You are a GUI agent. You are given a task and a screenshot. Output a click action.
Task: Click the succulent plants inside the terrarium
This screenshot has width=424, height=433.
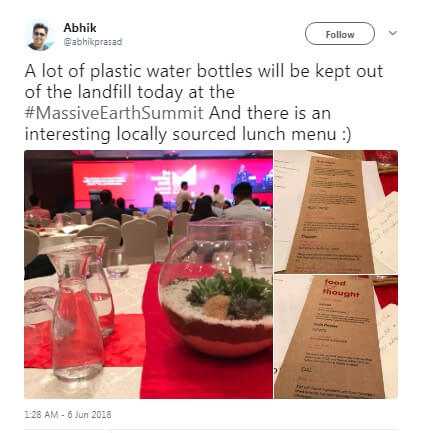(x=230, y=293)
